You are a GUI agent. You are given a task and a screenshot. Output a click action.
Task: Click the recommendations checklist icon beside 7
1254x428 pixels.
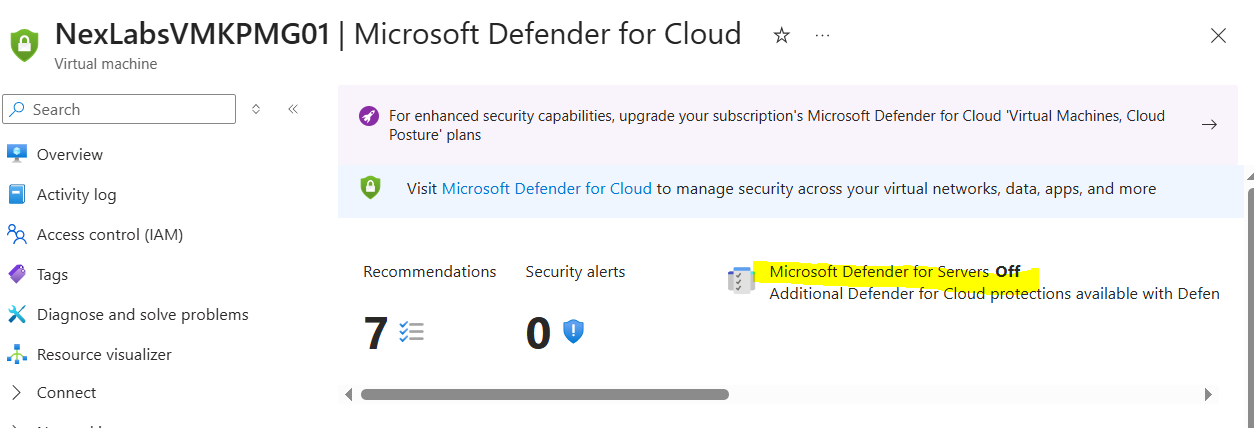click(411, 332)
